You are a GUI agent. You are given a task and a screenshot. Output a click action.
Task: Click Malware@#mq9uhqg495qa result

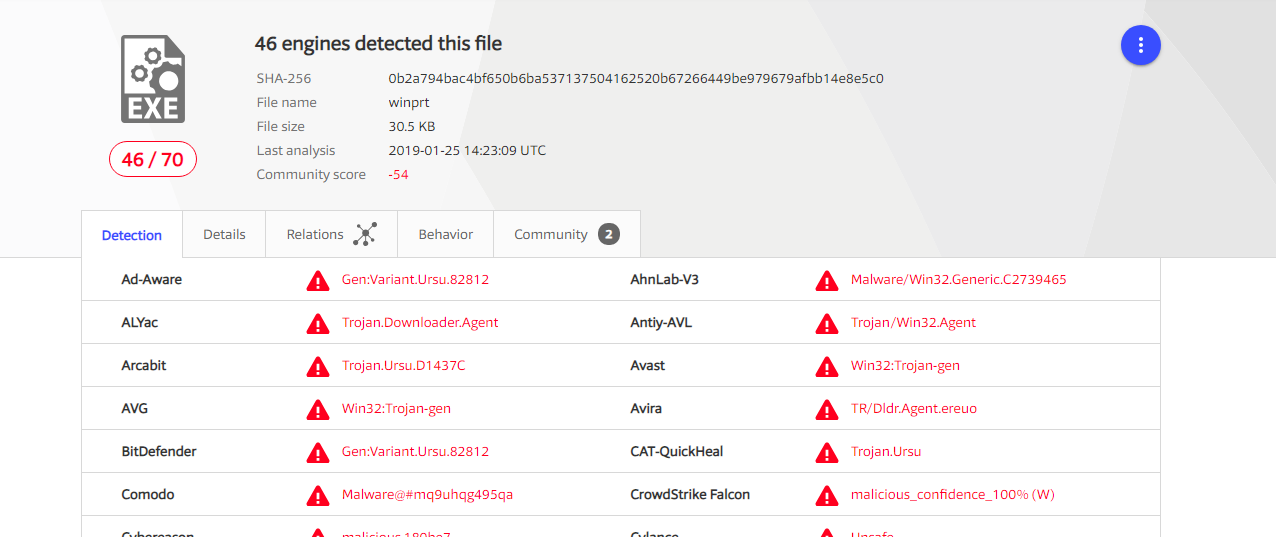click(427, 495)
